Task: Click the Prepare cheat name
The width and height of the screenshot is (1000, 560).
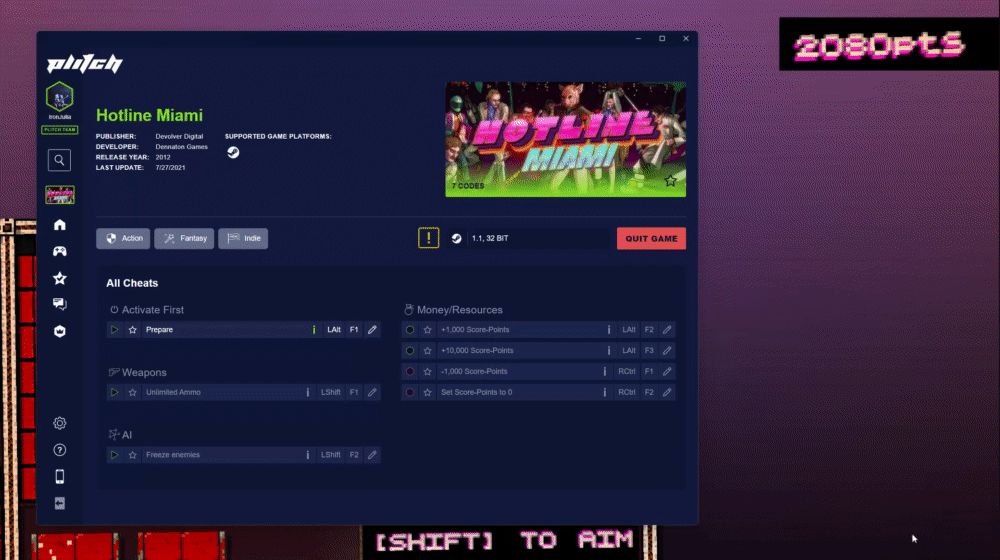Action: click(159, 330)
